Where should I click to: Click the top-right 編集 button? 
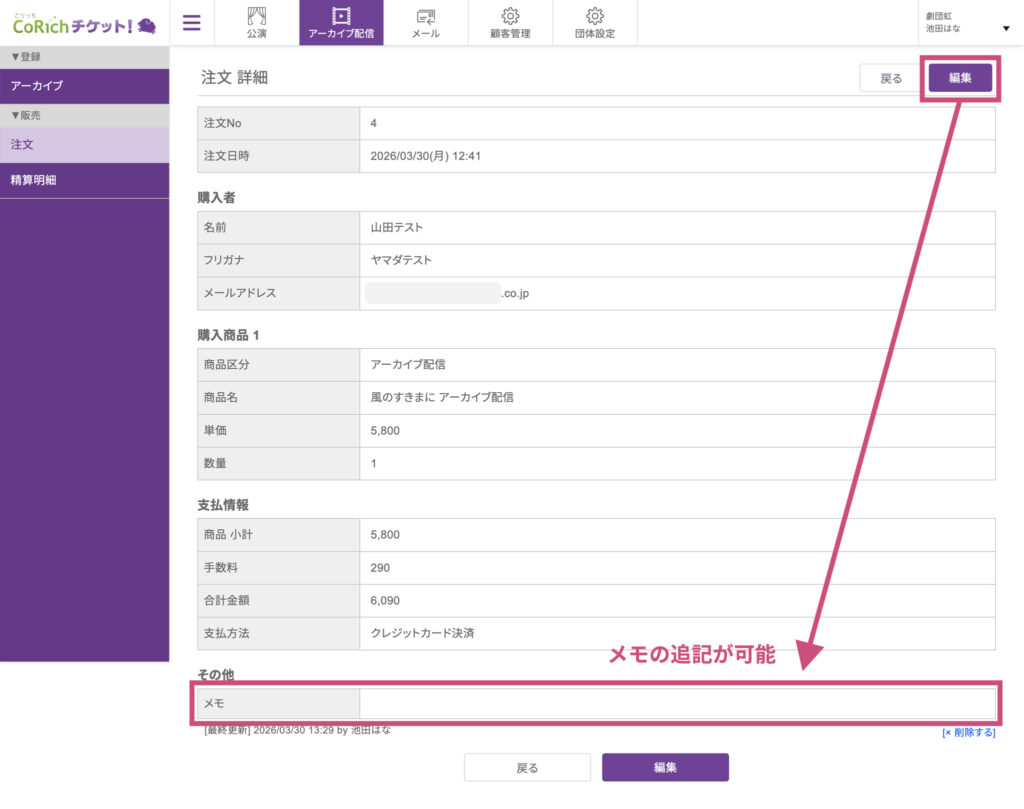pos(960,78)
